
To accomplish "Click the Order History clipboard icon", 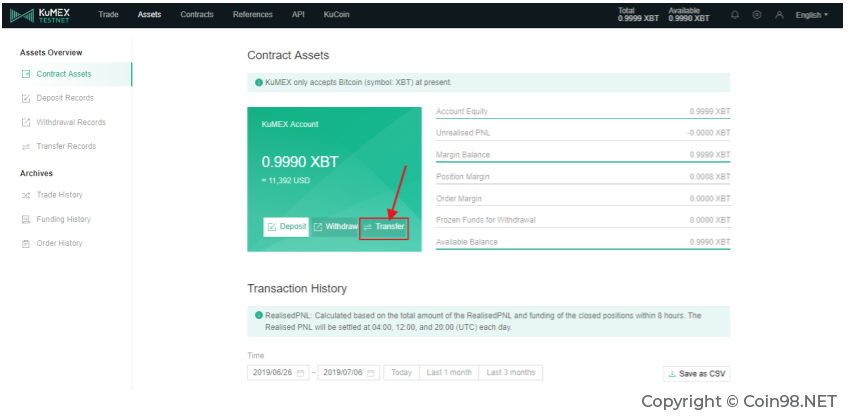I will (x=26, y=244).
